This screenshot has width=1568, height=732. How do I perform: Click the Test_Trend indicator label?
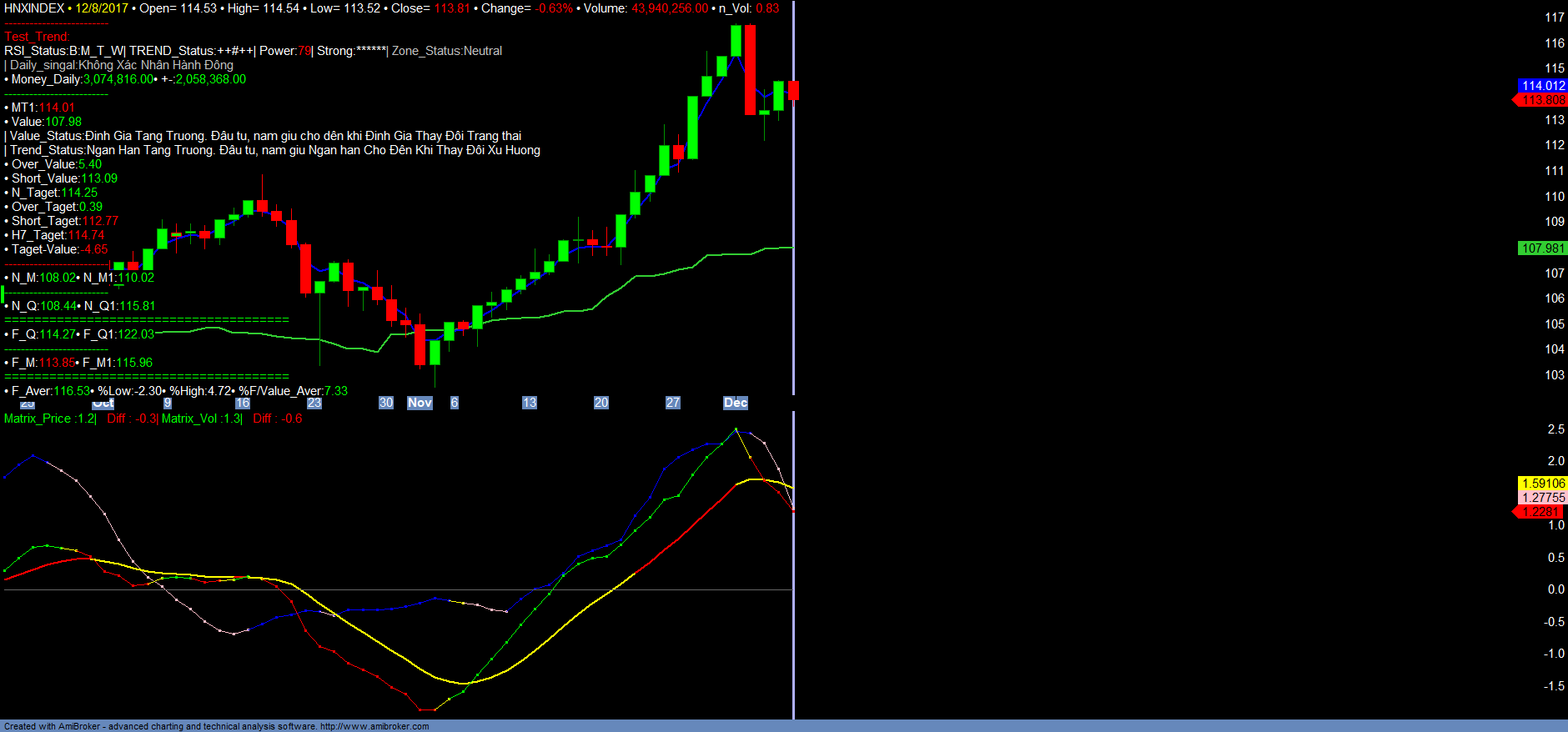pyautogui.click(x=37, y=37)
